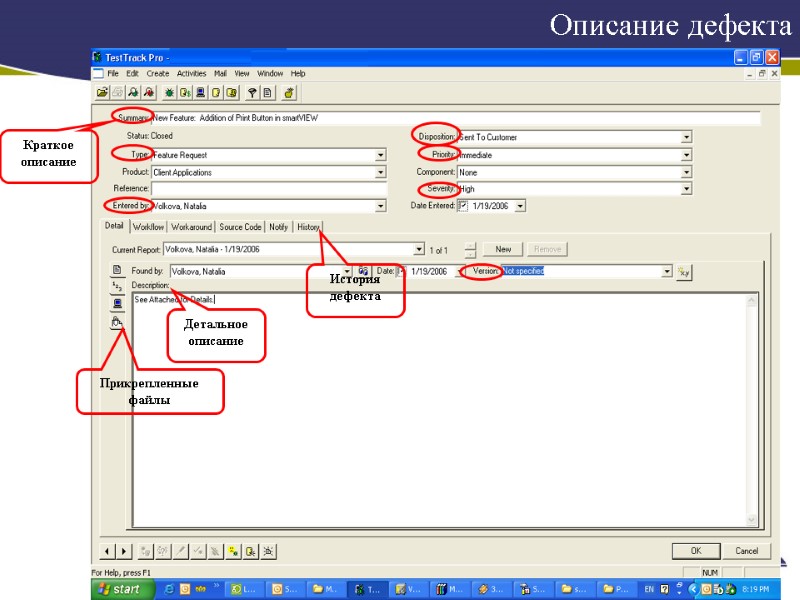
Task: Click the version helper icon right of Version field
Action: point(684,272)
